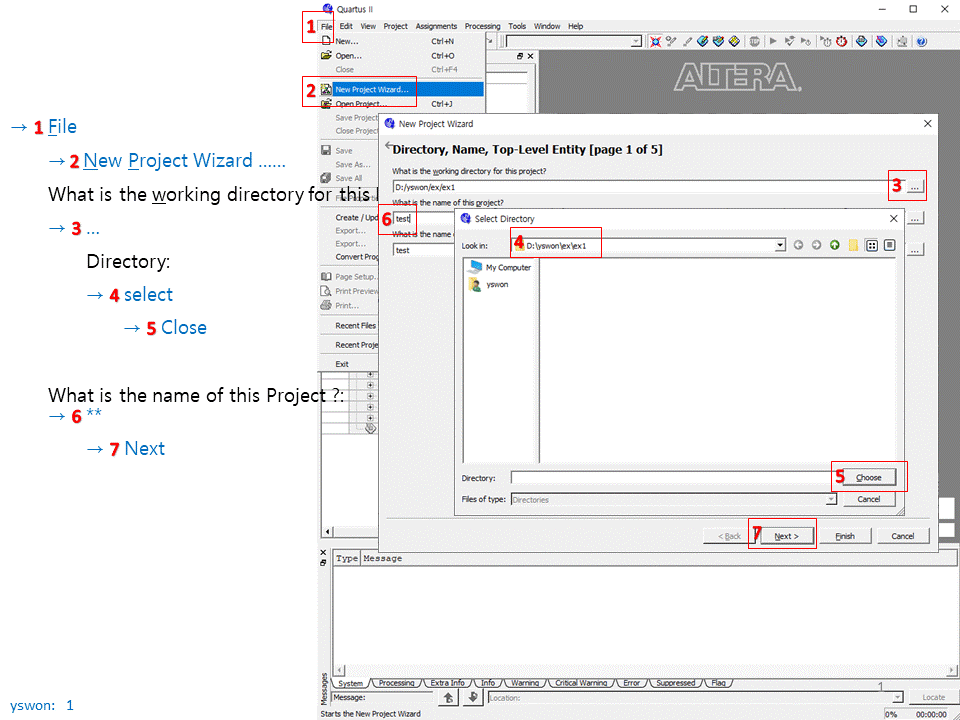Click the 0% progress indicator in status bar
This screenshot has height=720, width=960.
pos(891,714)
